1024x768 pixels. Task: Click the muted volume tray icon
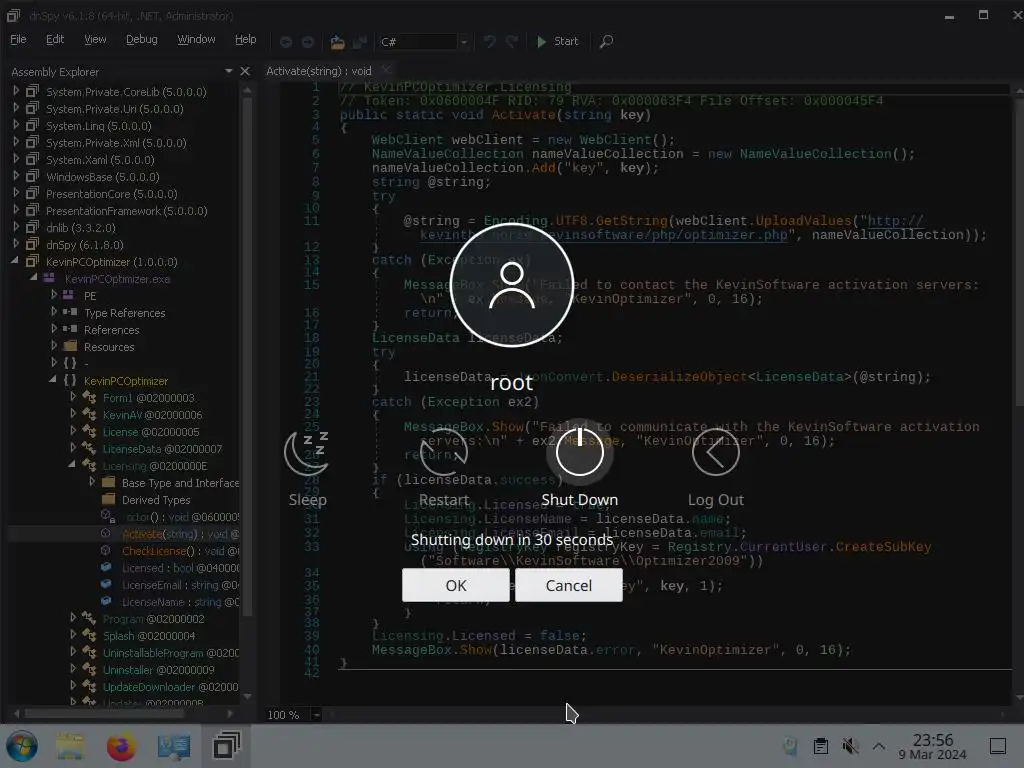tap(850, 746)
